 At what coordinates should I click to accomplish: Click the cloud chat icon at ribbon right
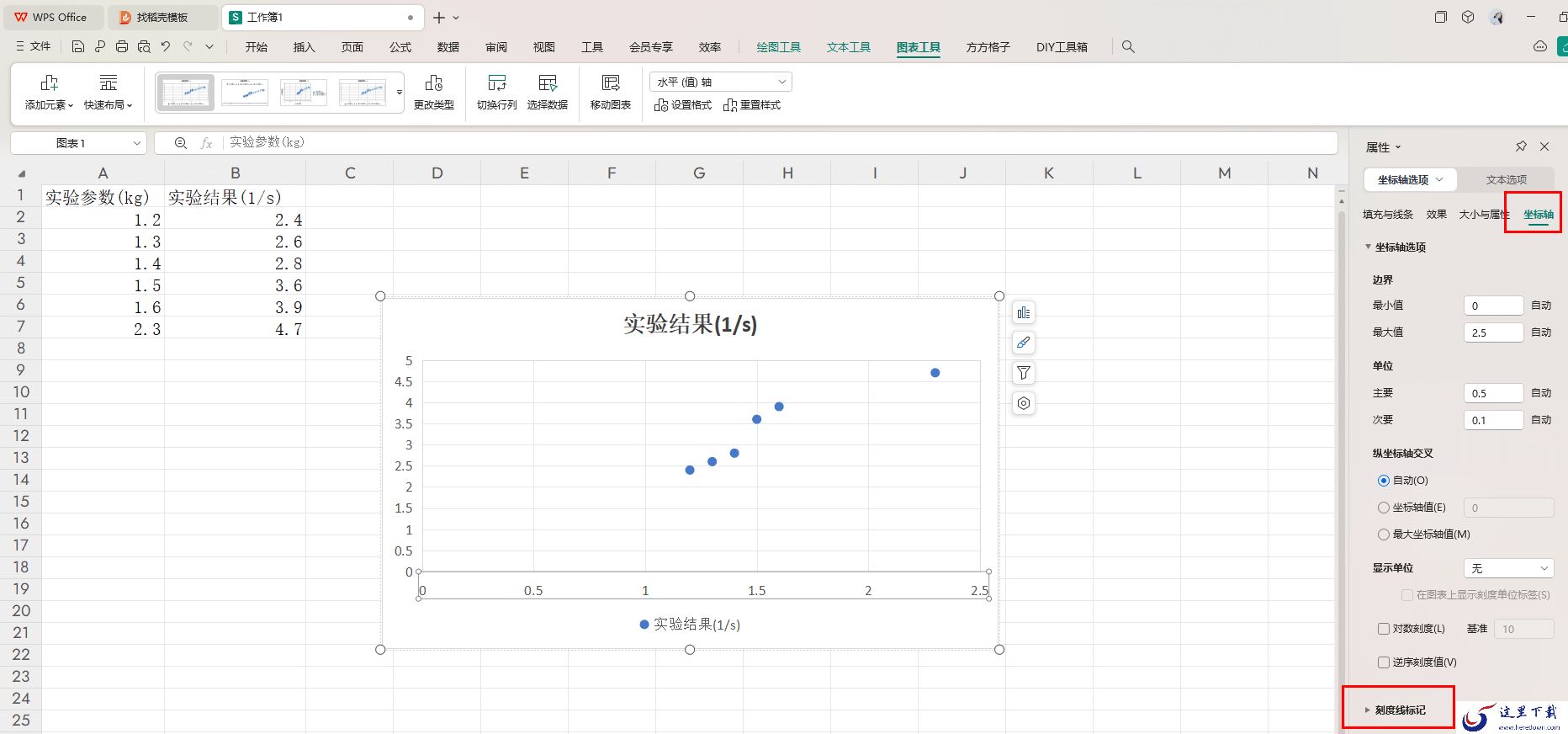(x=1540, y=47)
